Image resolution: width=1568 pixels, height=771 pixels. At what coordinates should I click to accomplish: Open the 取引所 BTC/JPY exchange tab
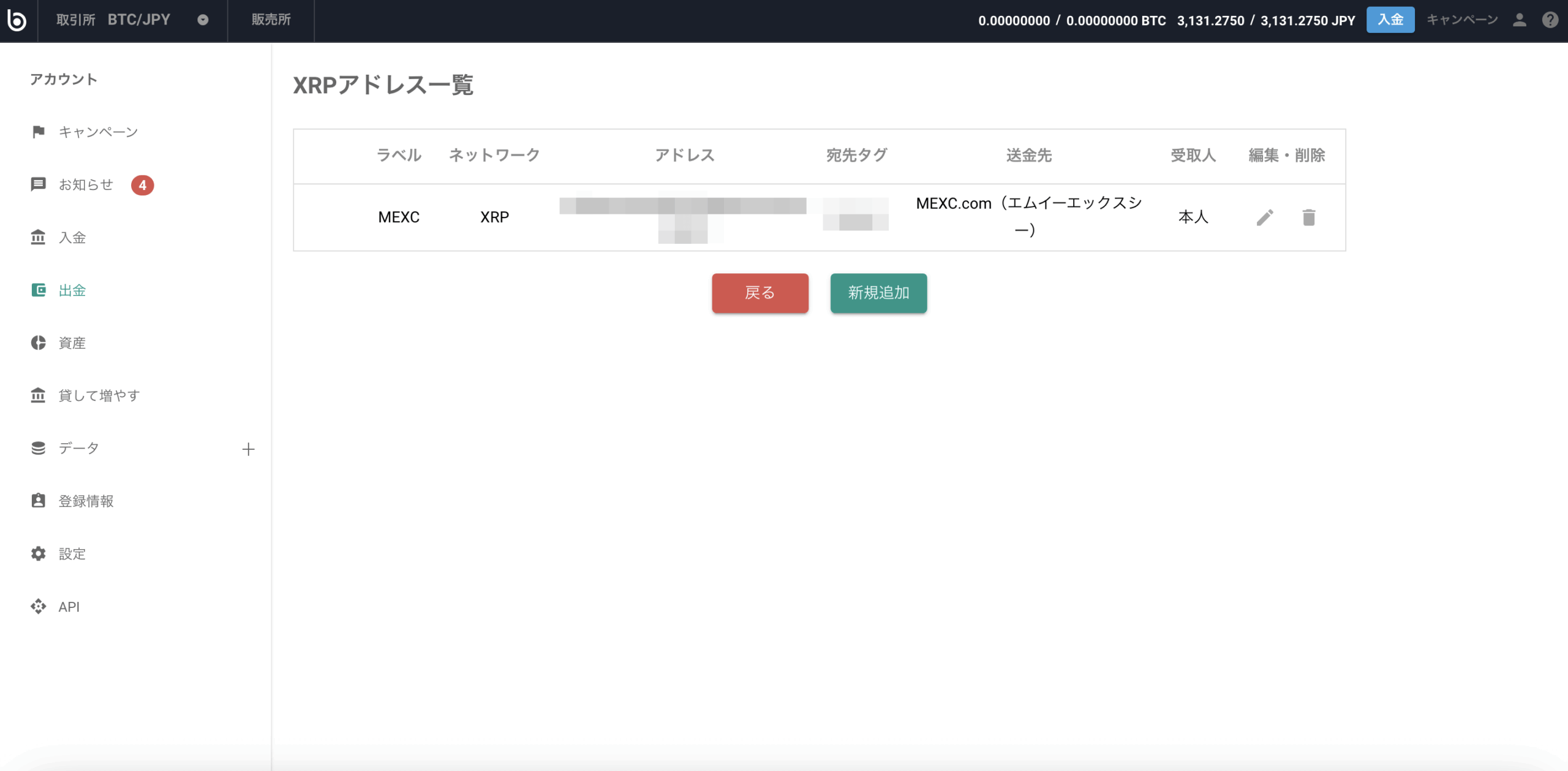132,20
